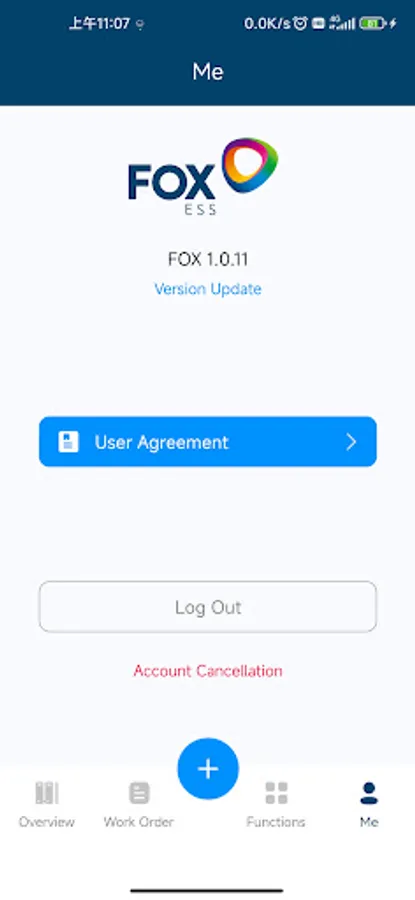Tap the FOX 1.0.11 version text
The height and width of the screenshot is (900, 415).
208,259
